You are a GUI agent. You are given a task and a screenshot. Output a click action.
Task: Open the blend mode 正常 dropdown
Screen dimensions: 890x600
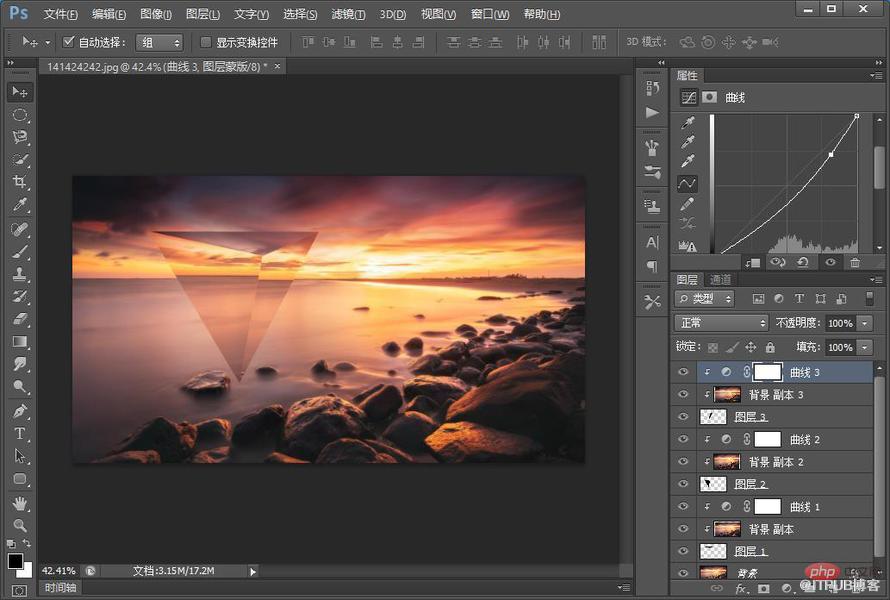click(721, 323)
